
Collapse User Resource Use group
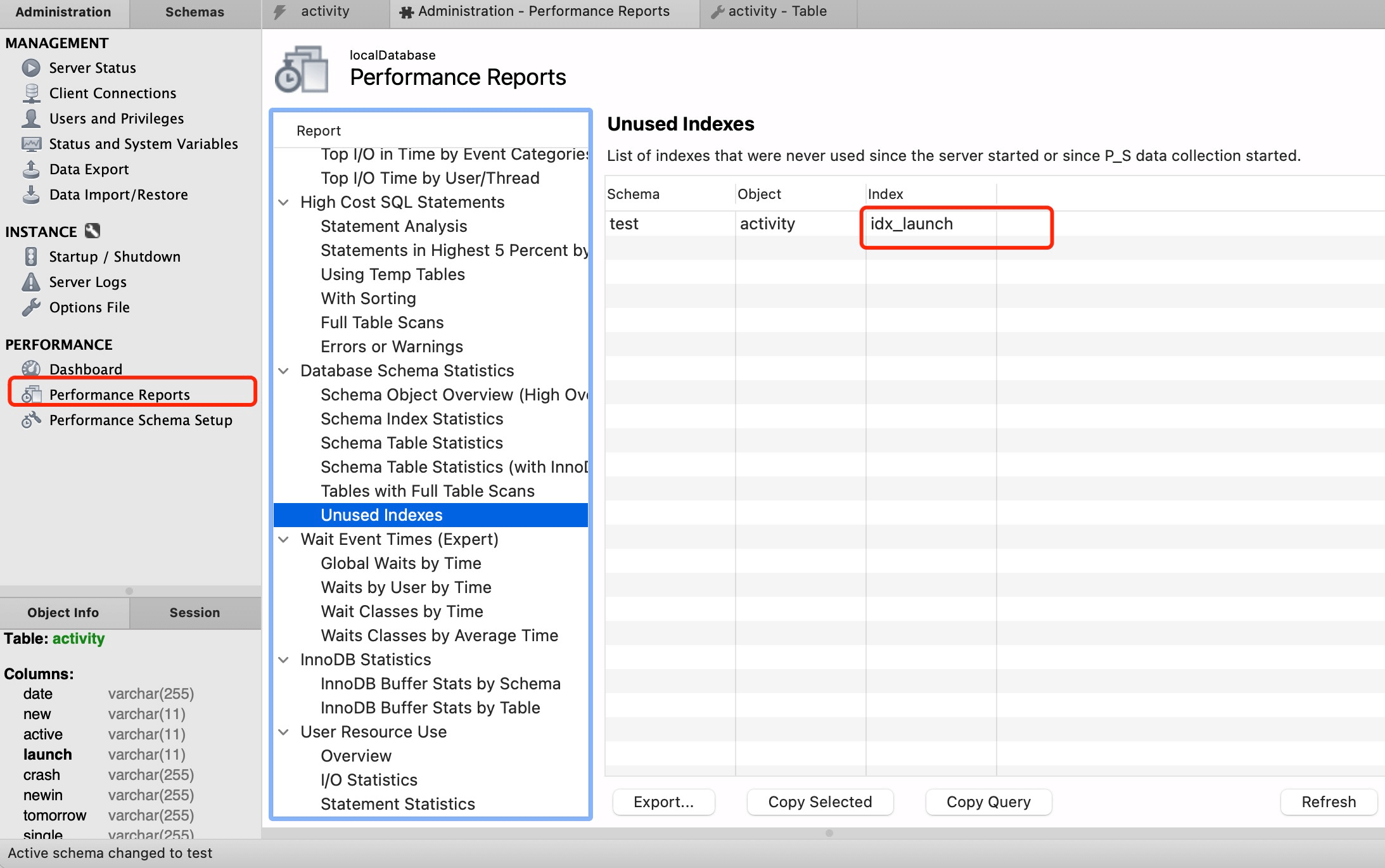click(x=284, y=732)
